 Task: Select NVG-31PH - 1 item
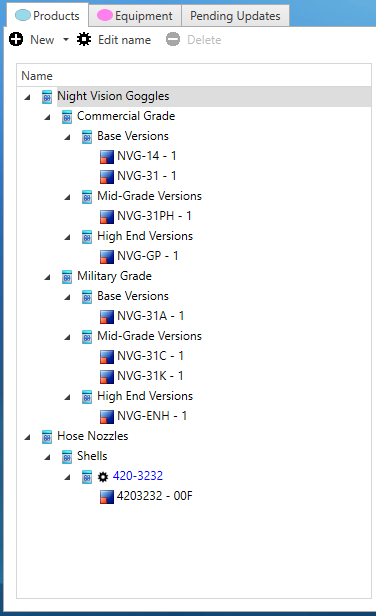pos(154,216)
